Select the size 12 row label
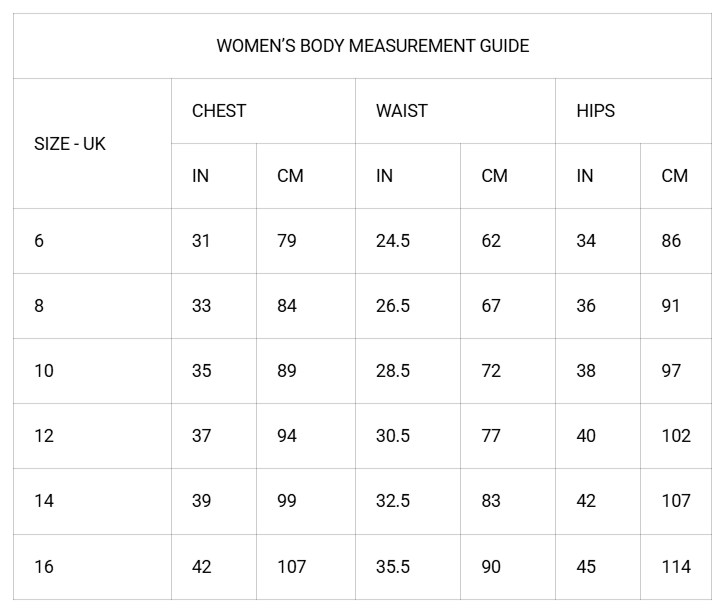The image size is (725, 612). pyautogui.click(x=44, y=436)
